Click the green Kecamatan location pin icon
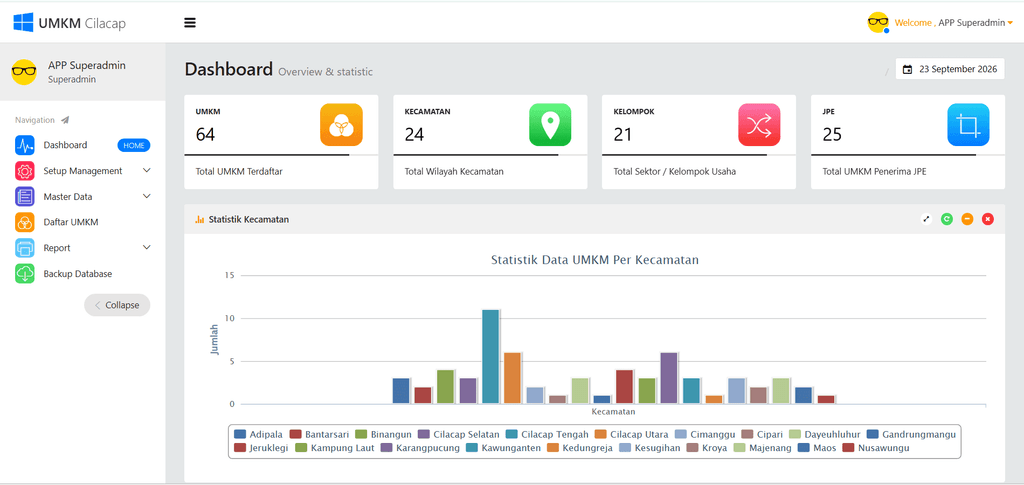1024x485 pixels. [550, 125]
